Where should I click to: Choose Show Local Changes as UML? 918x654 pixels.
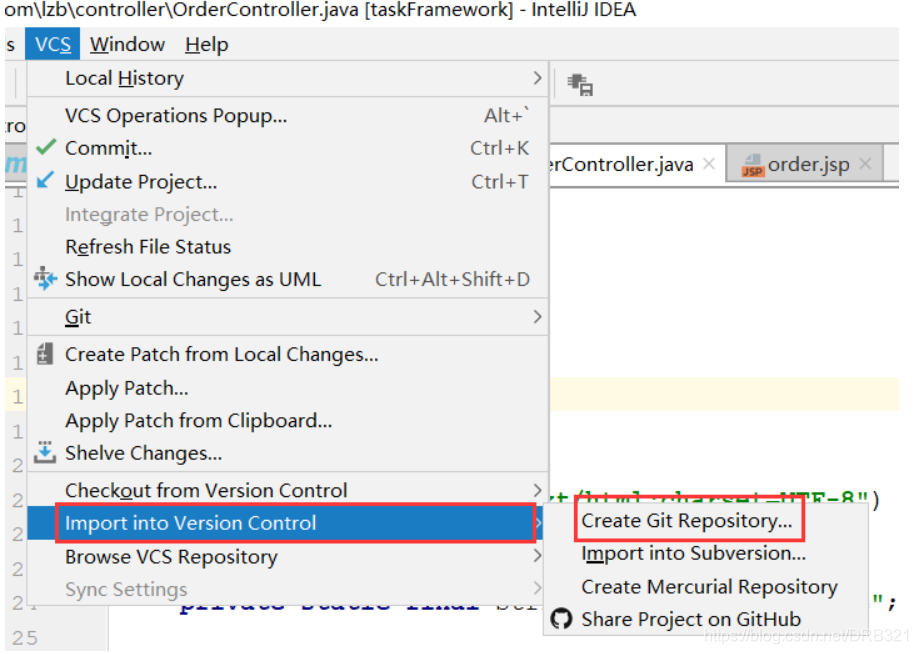[287, 279]
